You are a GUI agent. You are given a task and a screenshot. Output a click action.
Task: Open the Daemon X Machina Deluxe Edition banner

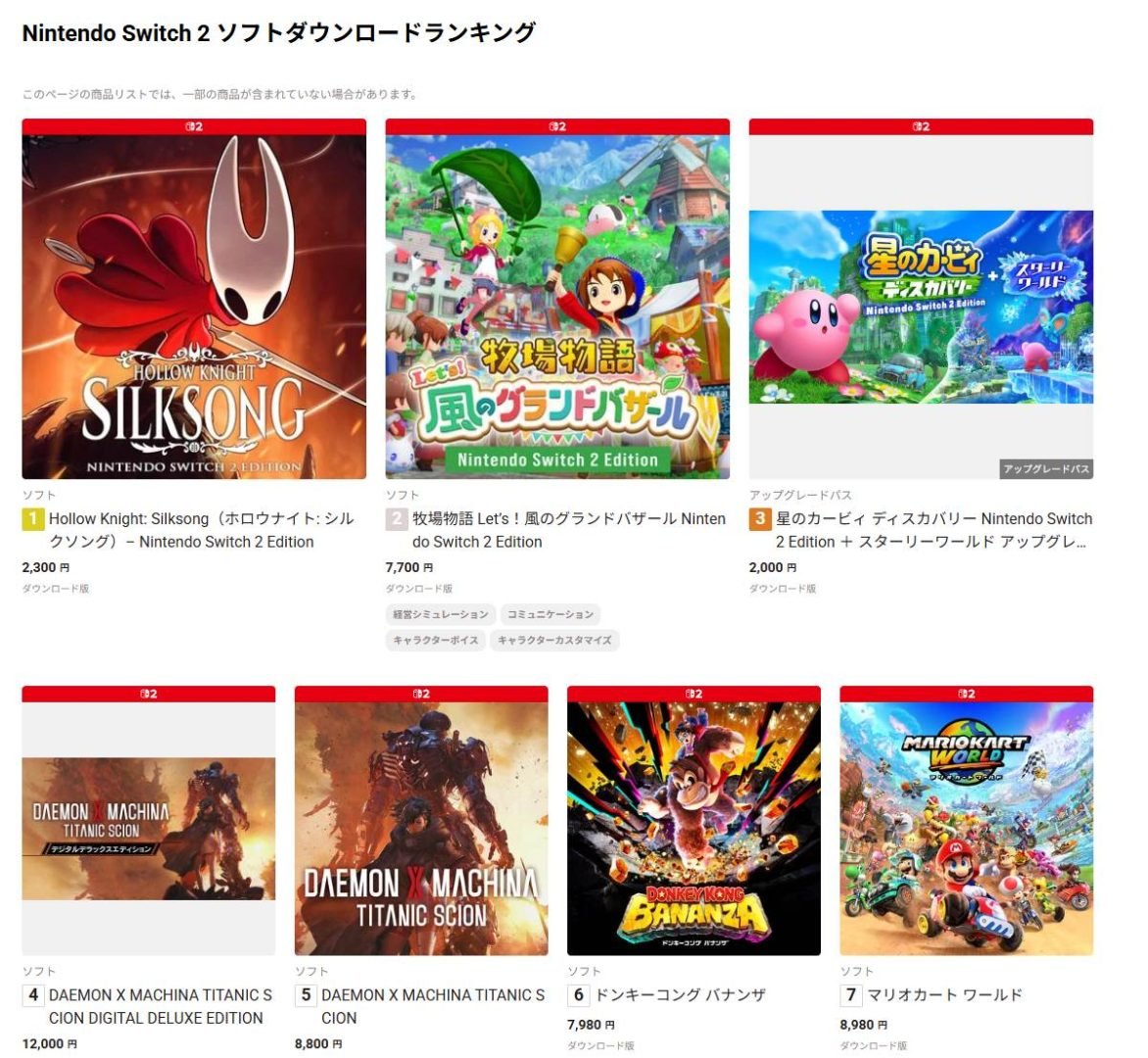point(149,829)
